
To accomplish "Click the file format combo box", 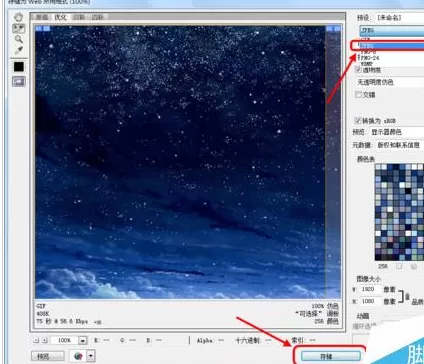I will [392, 31].
